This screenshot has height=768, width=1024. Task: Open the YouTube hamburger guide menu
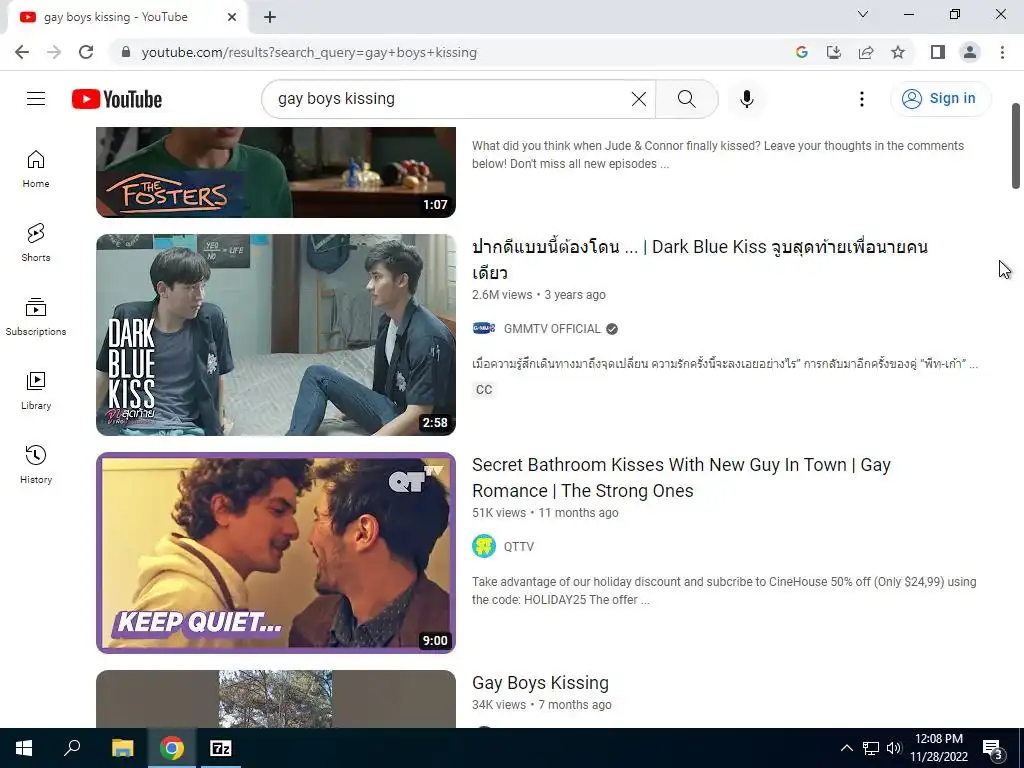click(36, 99)
